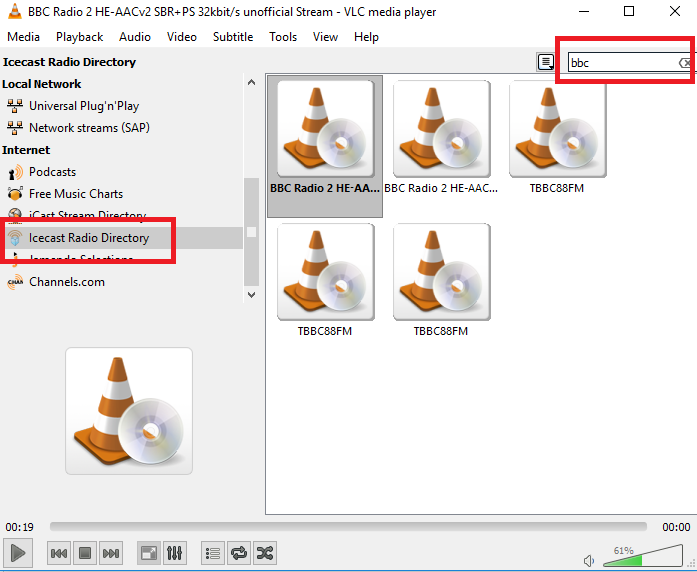Click the Channels.com icon
This screenshot has width=697, height=572.
coord(15,282)
